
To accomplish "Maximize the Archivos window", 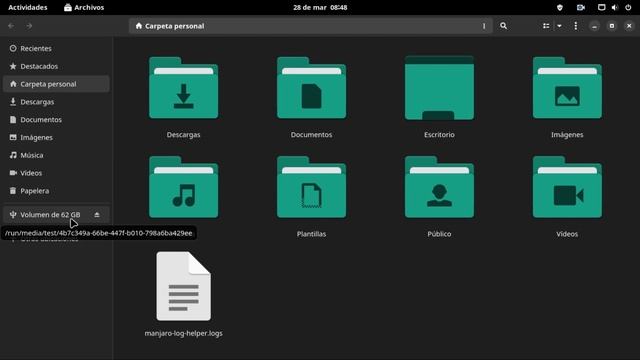I will 611,26.
